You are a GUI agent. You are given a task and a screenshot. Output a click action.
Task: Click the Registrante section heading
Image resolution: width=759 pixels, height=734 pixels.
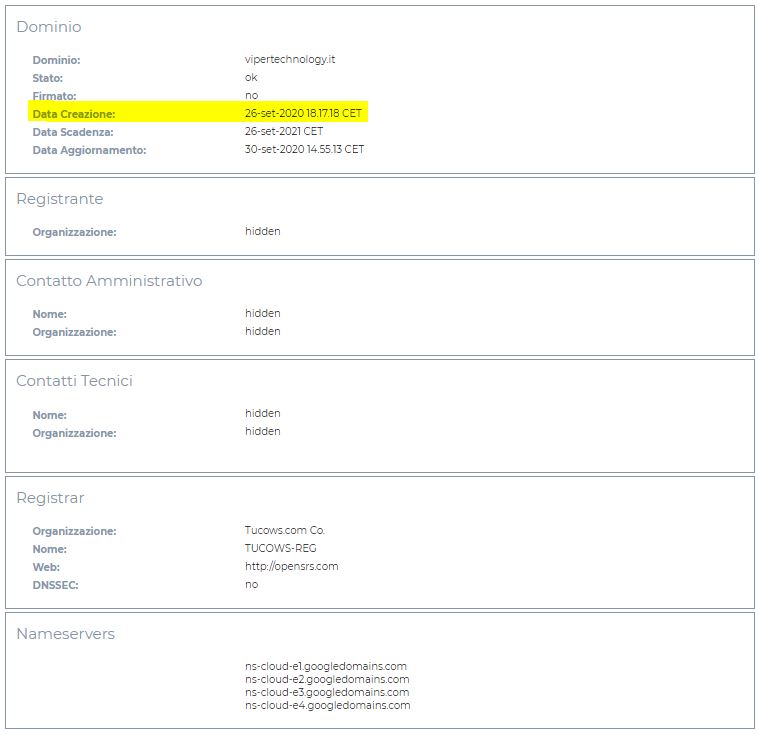point(59,199)
